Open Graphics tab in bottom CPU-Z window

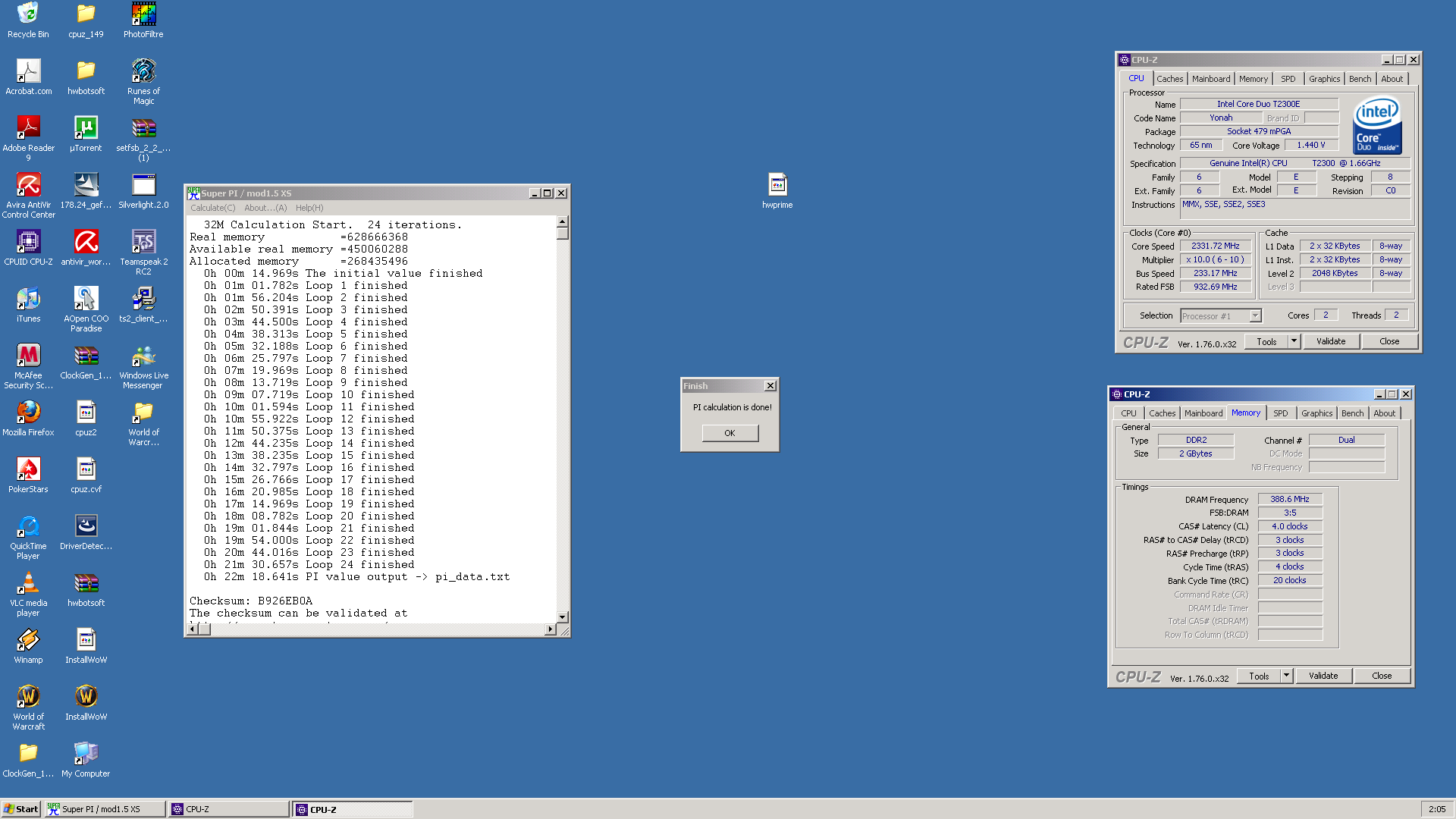coord(1316,413)
